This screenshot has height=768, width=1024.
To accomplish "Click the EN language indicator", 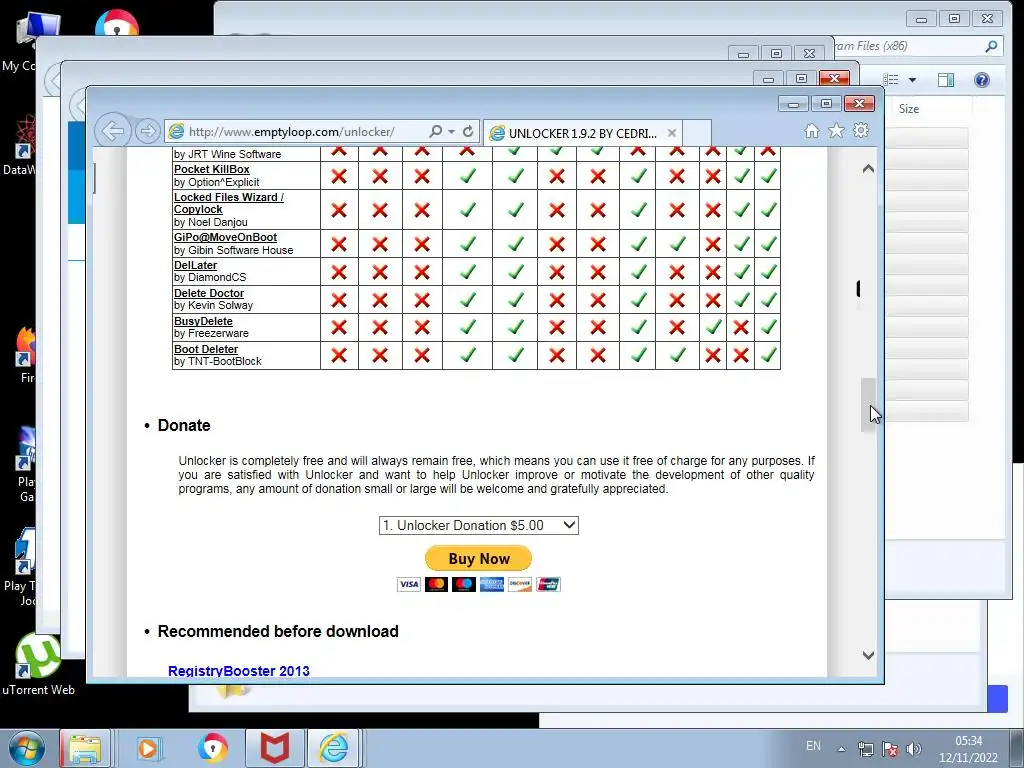I will click(x=813, y=746).
